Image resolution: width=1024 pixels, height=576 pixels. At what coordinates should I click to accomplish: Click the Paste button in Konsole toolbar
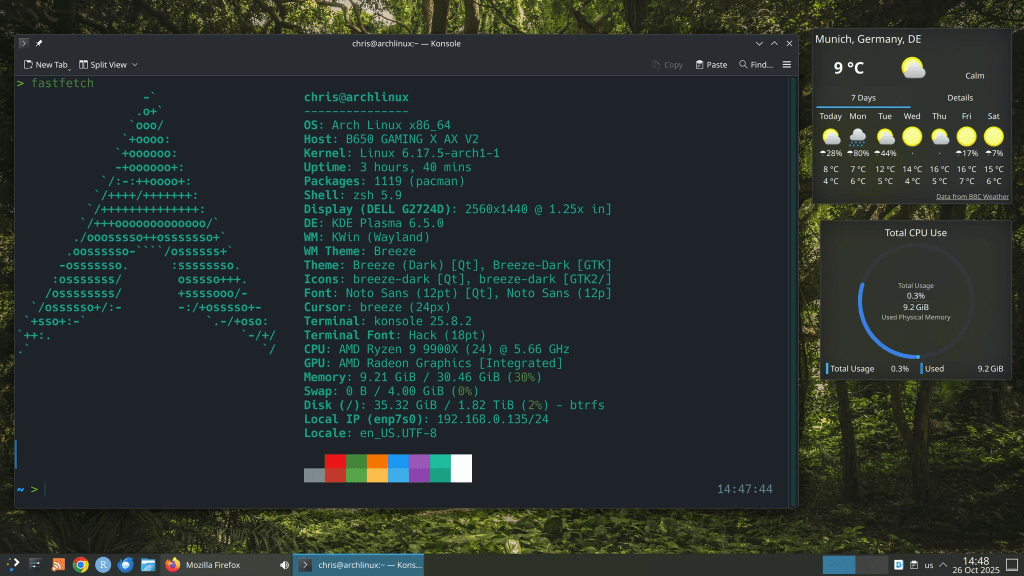pyautogui.click(x=709, y=64)
